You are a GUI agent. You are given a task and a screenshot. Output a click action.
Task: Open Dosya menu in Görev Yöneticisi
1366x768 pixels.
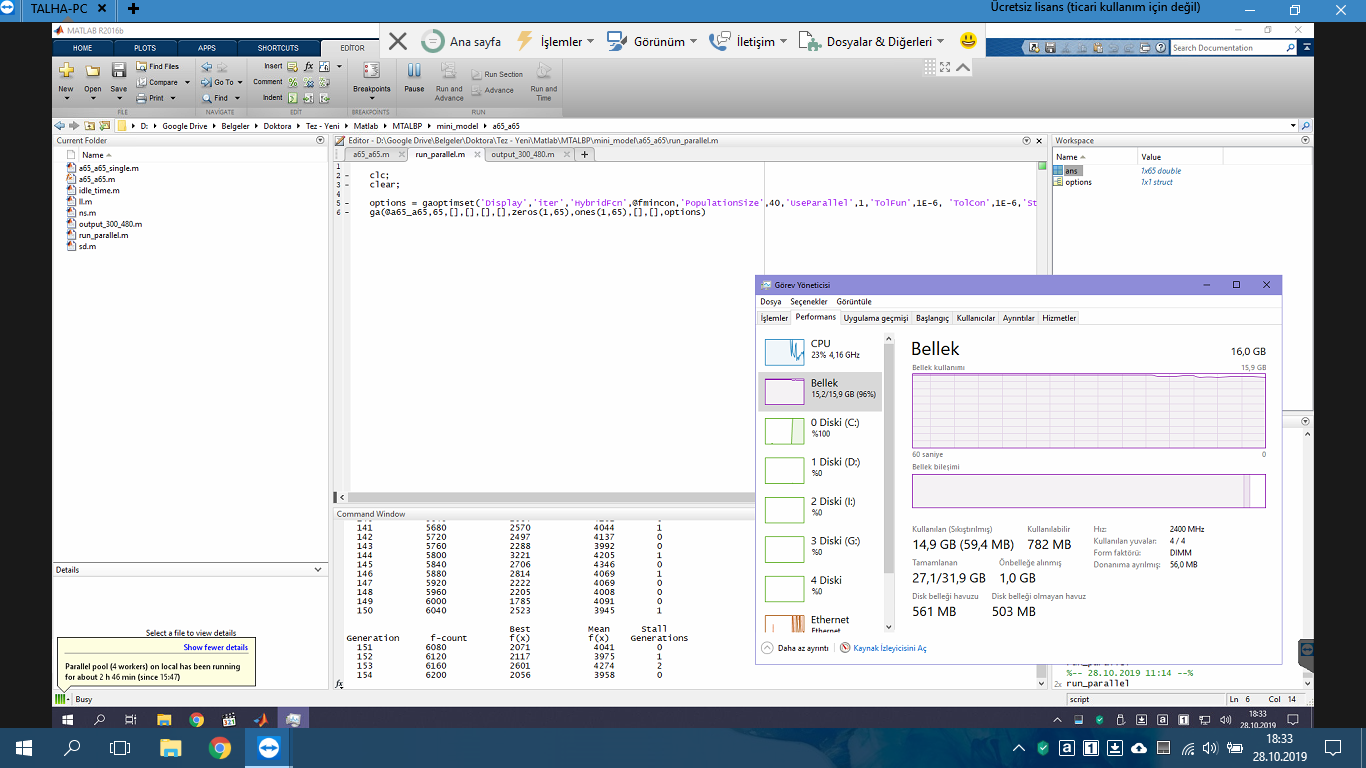pos(770,301)
